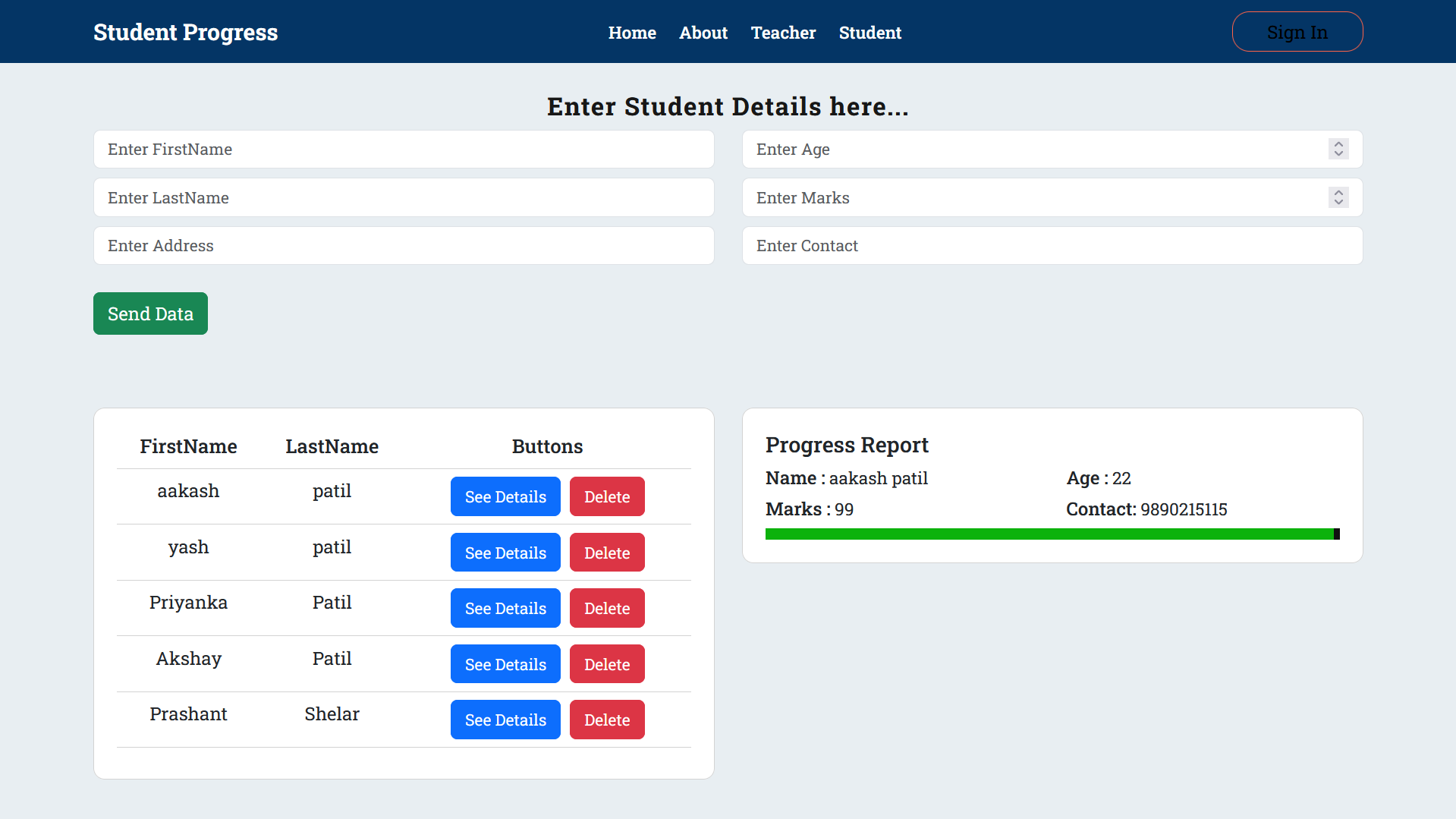This screenshot has width=1456, height=819.
Task: Go to the Student page
Action: tap(870, 33)
